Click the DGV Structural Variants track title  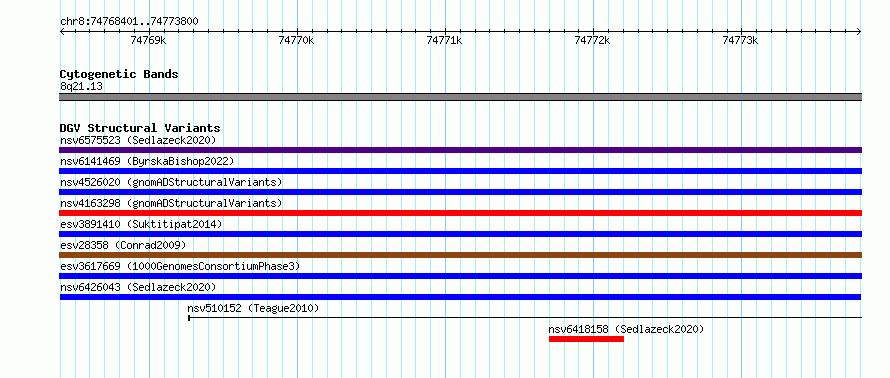point(140,128)
